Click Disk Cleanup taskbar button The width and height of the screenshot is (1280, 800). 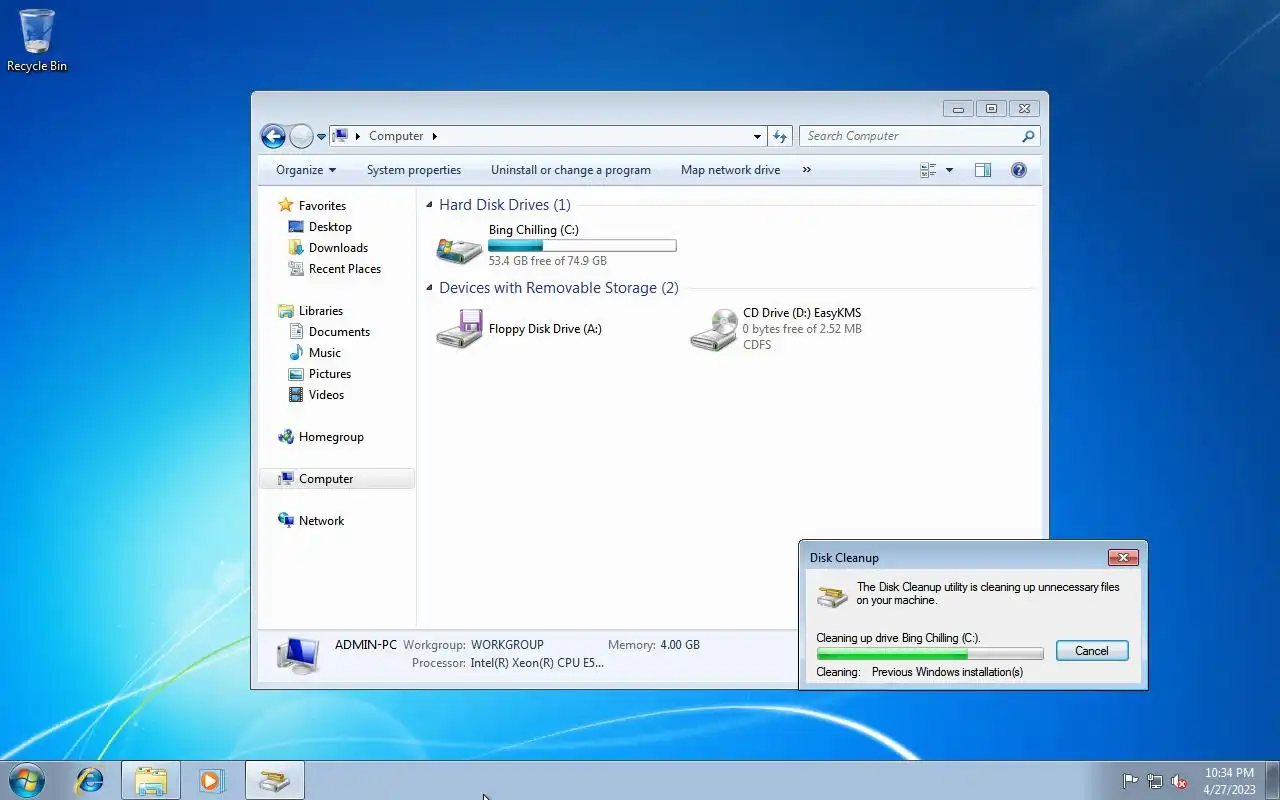[275, 780]
